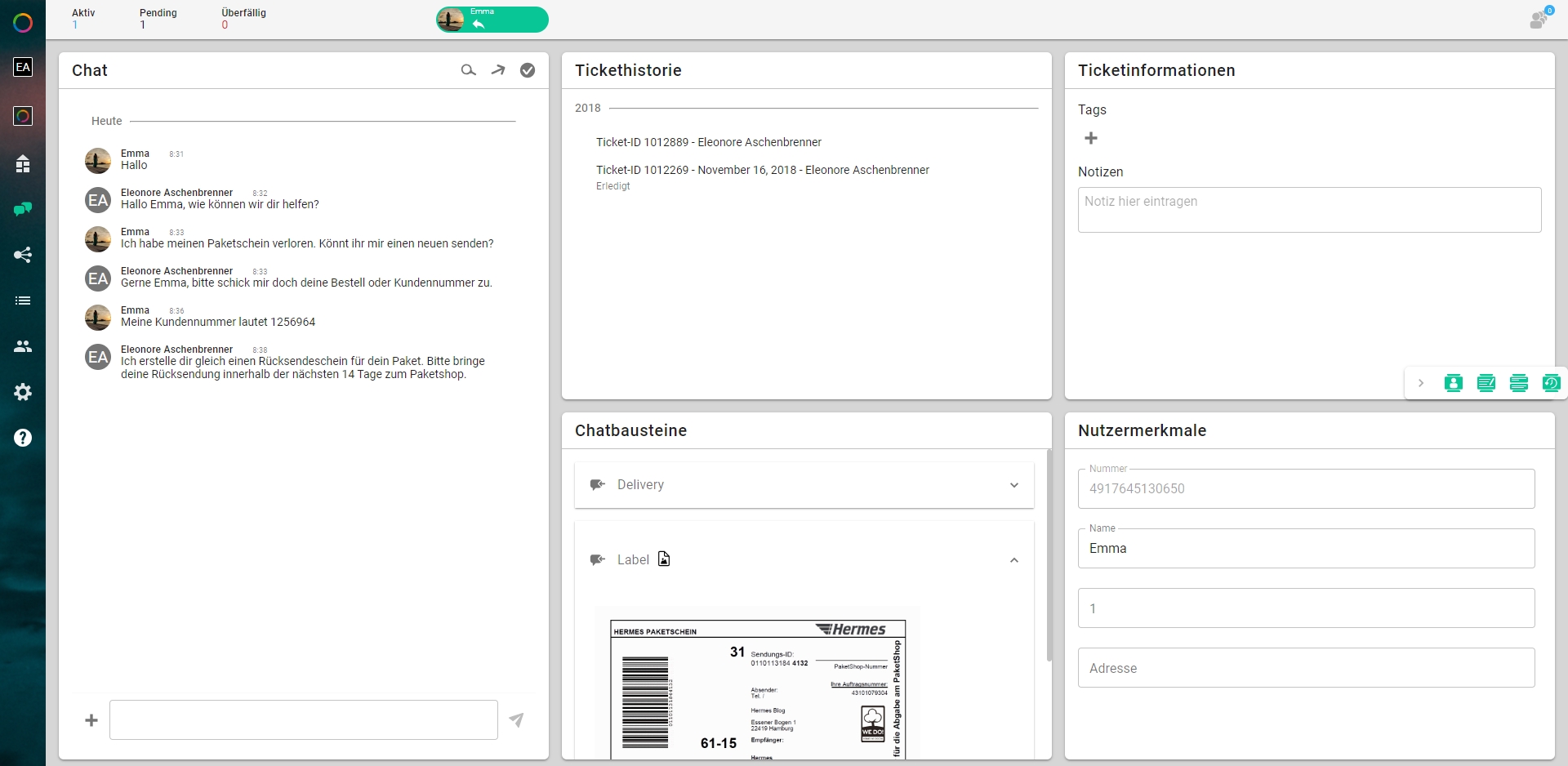
Task: Toggle the text blocks widget icon
Action: click(1519, 383)
